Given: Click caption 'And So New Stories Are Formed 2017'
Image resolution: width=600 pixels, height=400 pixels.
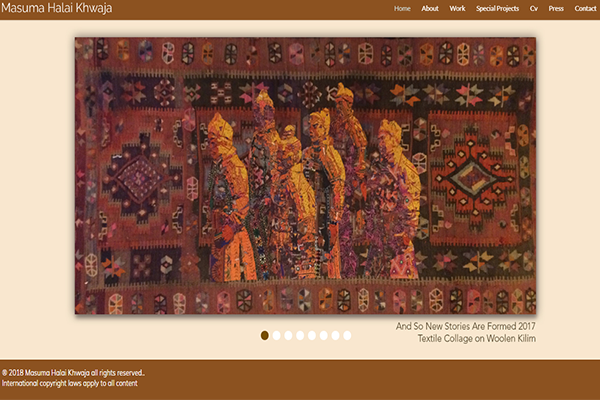Looking at the screenshot, I should [466, 326].
